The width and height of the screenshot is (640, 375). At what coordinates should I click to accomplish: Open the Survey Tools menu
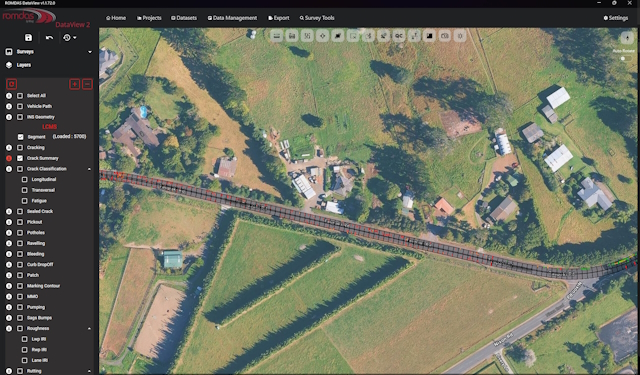tap(317, 18)
